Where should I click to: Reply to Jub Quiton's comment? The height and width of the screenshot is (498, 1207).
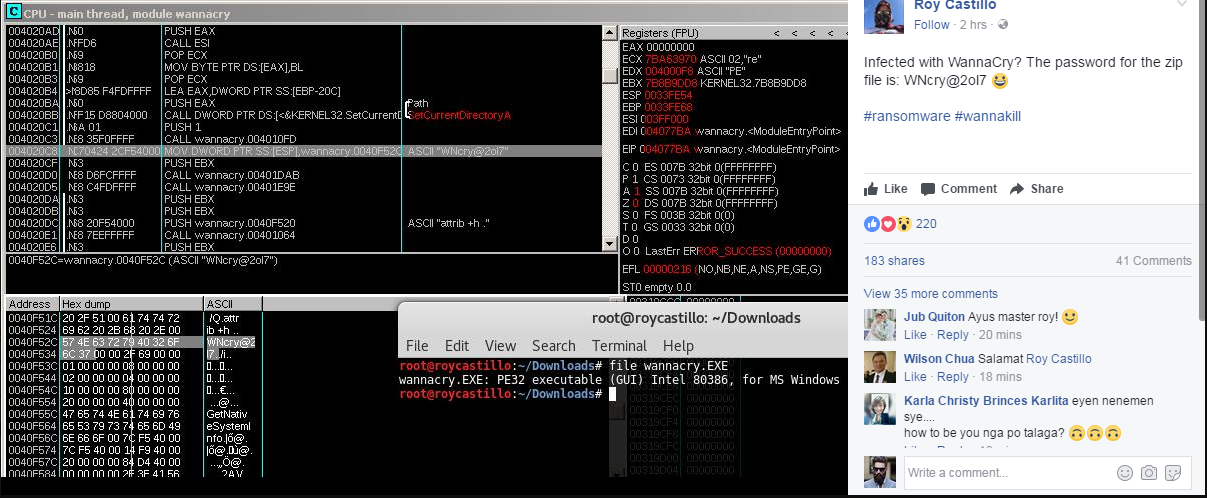tap(953, 335)
